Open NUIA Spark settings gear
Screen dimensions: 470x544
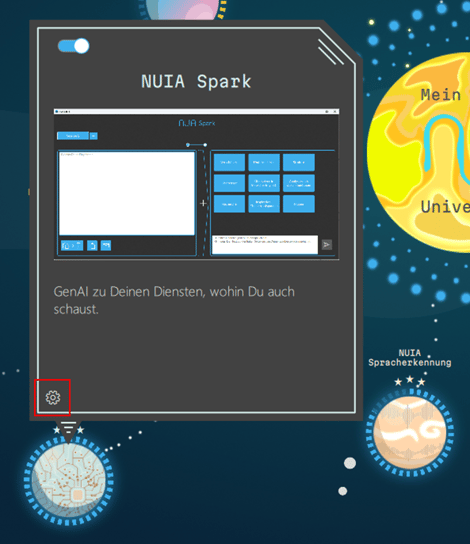click(53, 397)
